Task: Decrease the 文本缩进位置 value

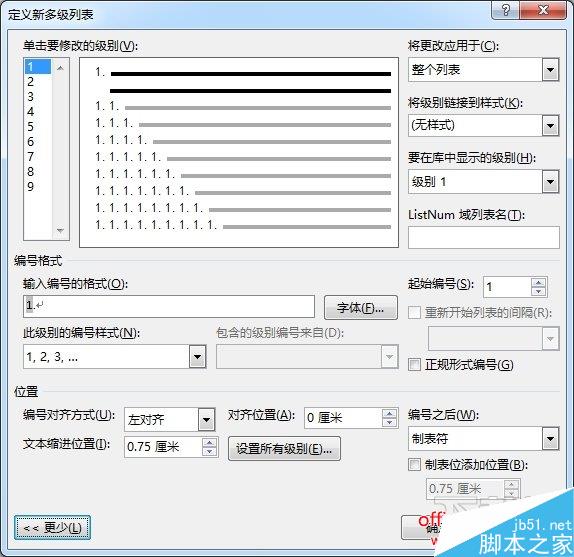Action: (209, 452)
